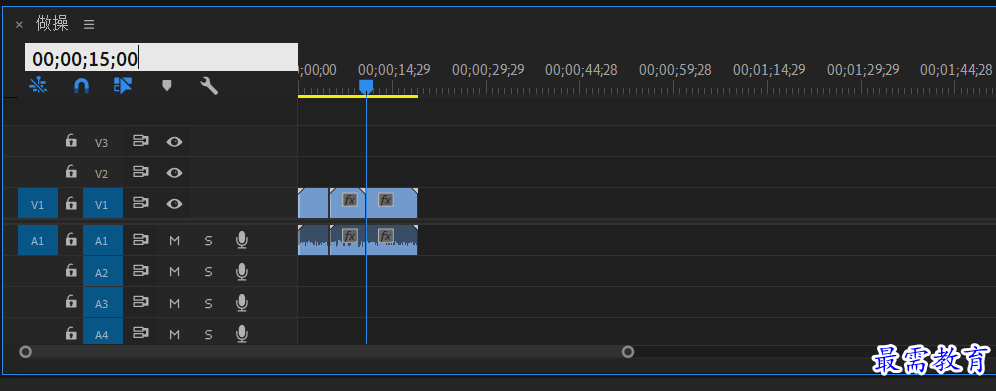
Task: Close the 做操 sequence tab
Action: 19,25
